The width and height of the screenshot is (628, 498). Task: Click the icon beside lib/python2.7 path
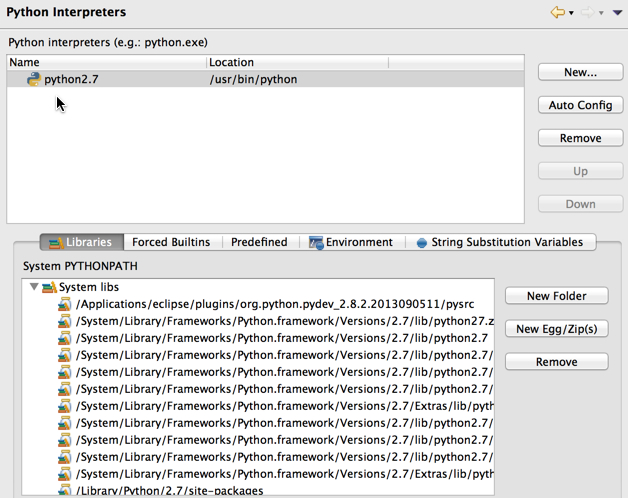pos(64,339)
